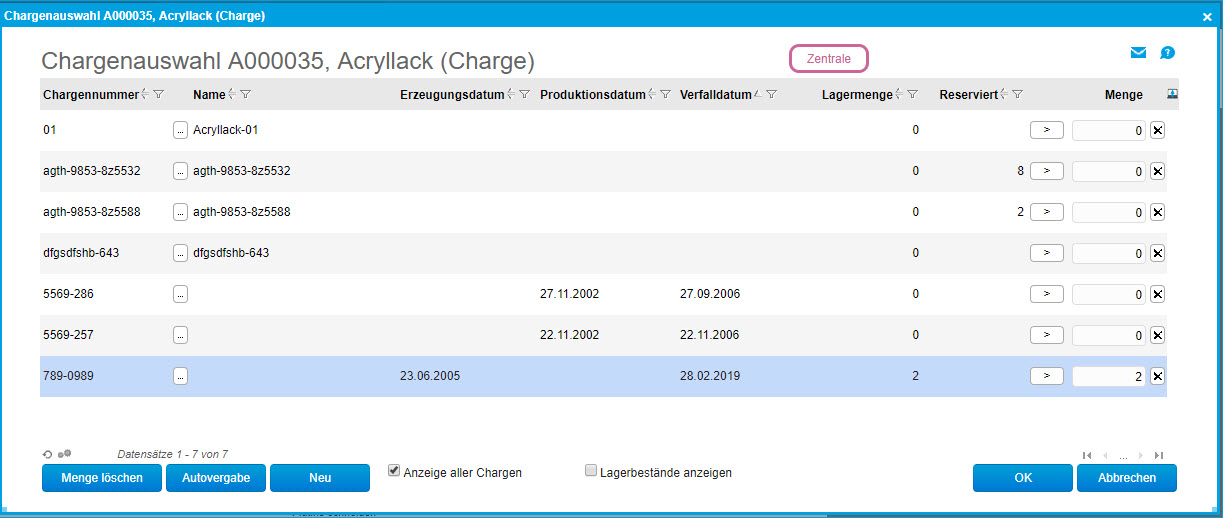Open details button for batch 5569-286
The width and height of the screenshot is (1223, 518).
pos(180,294)
